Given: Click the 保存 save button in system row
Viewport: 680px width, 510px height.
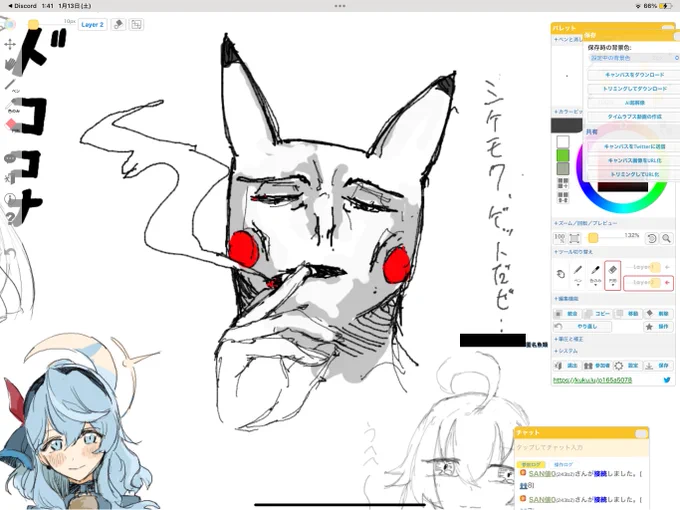Looking at the screenshot, I should click(658, 366).
